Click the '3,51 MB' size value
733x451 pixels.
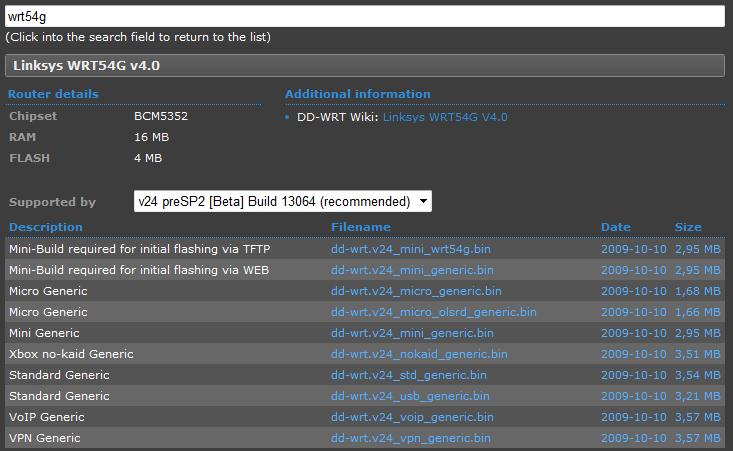click(x=697, y=354)
